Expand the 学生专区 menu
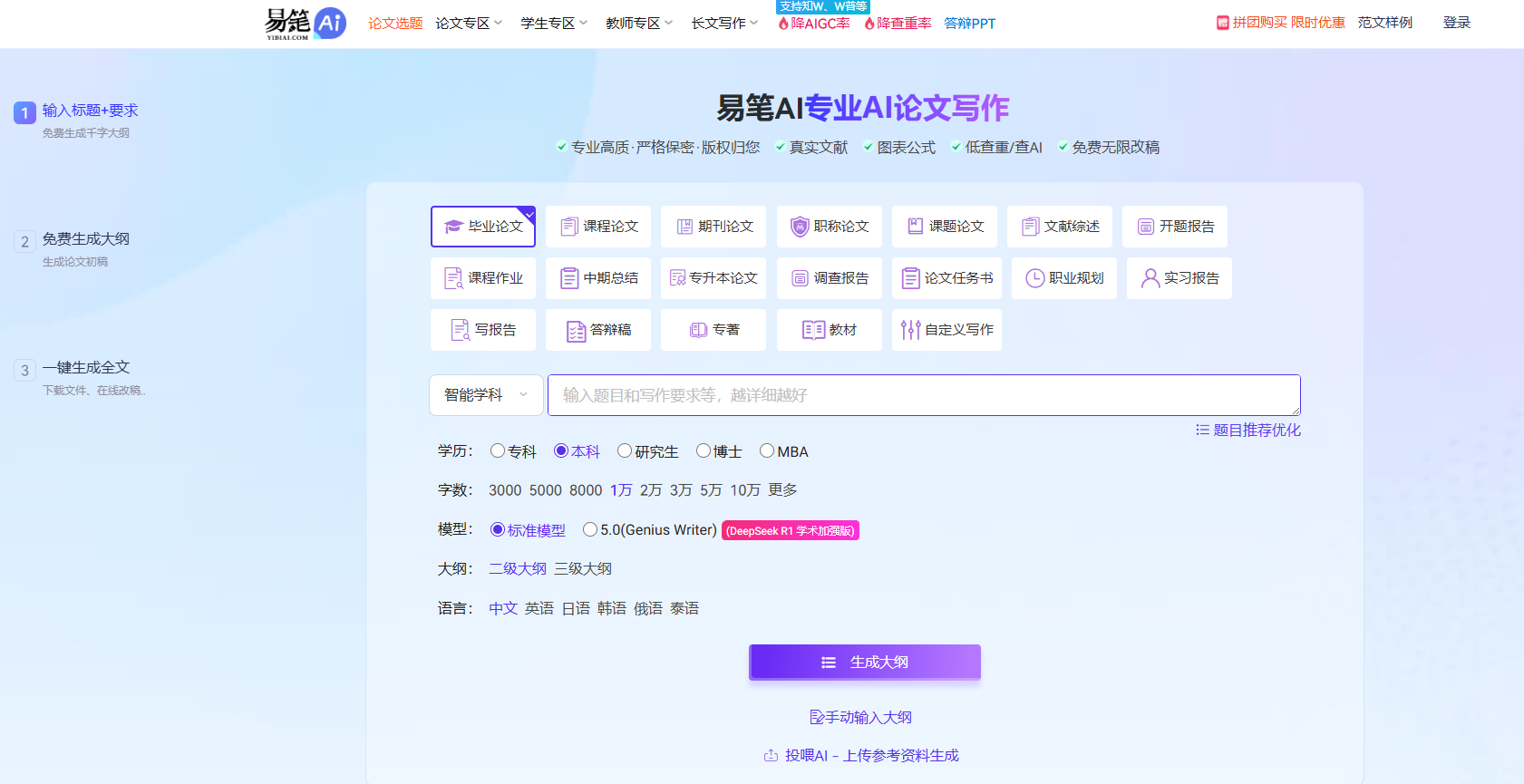This screenshot has width=1524, height=784. 554,24
